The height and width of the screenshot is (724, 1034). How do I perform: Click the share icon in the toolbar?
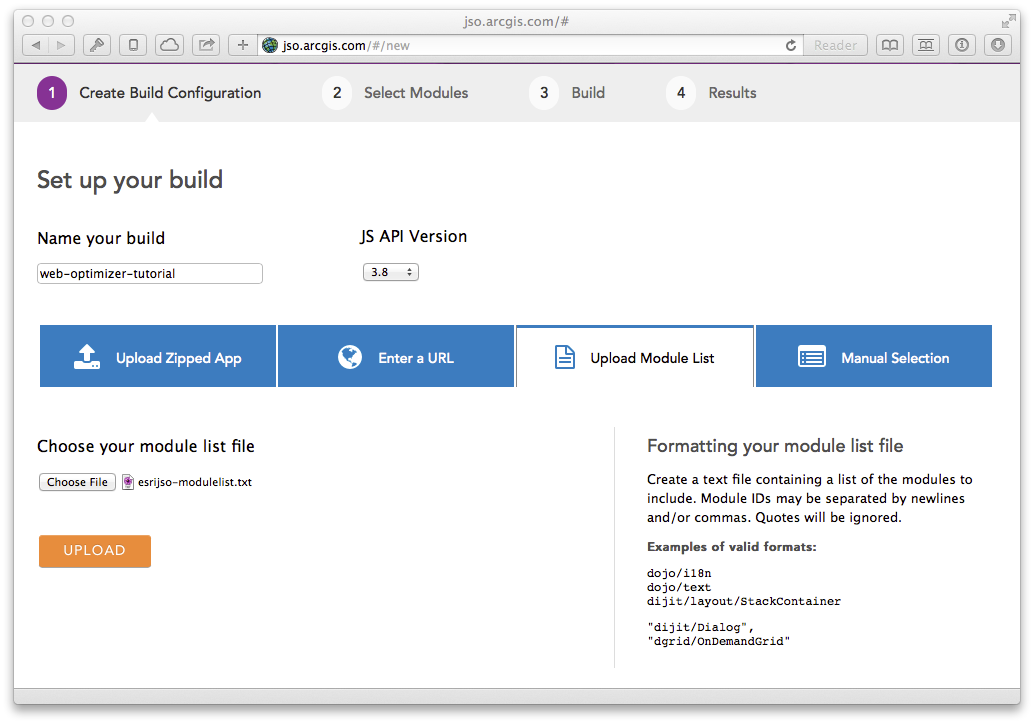(x=206, y=45)
